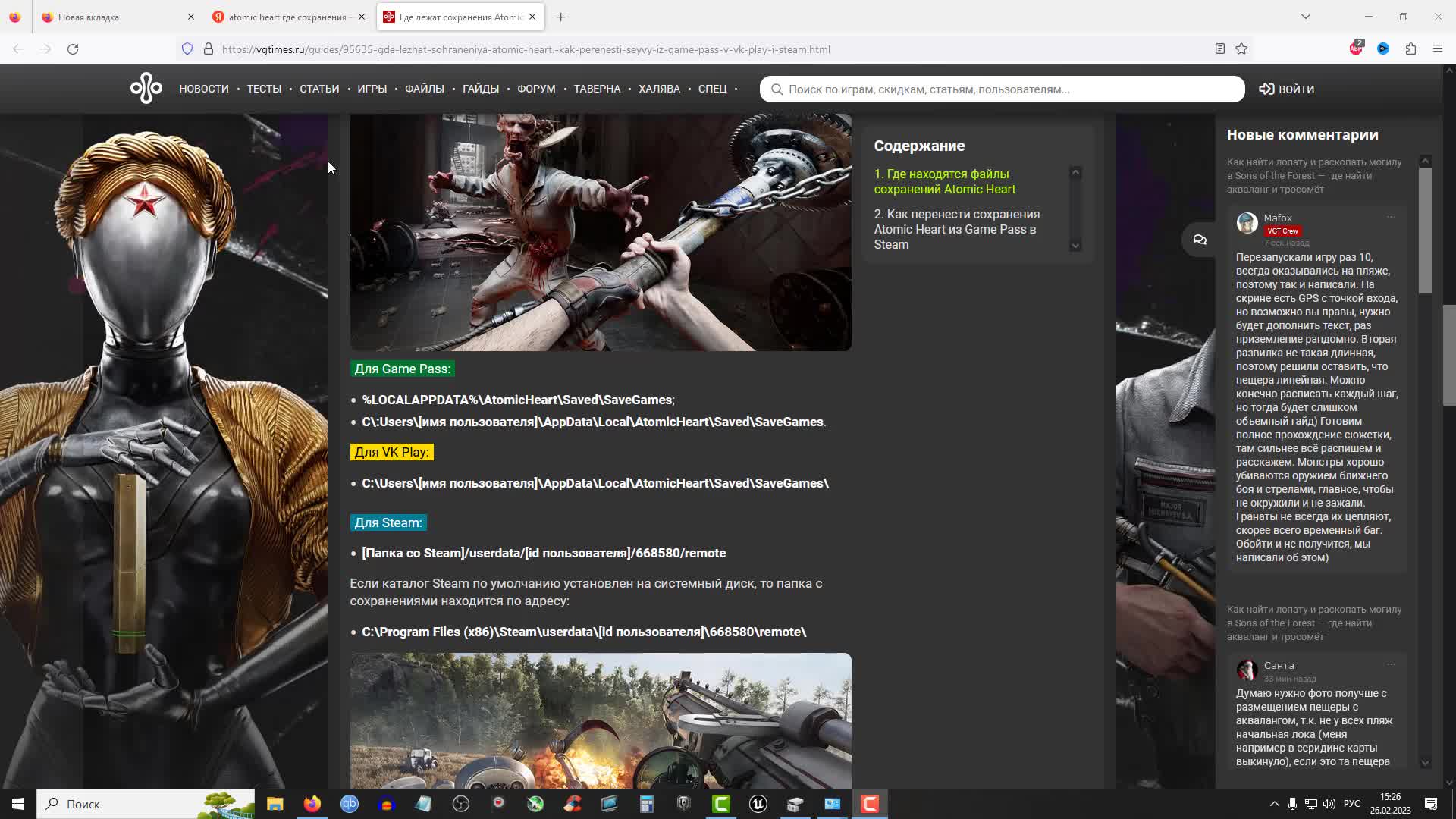Image resolution: width=1456 pixels, height=819 pixels.
Task: Click Mafox avatar in comments
Action: pyautogui.click(x=1247, y=223)
